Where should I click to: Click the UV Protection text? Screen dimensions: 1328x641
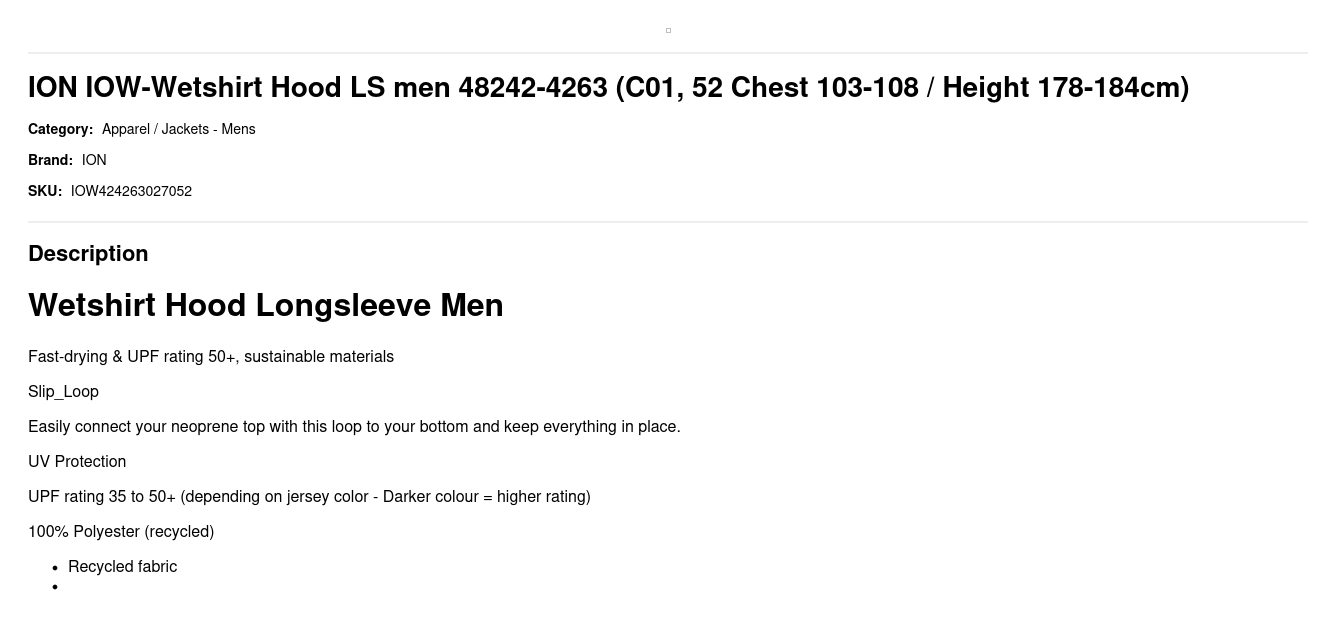(77, 462)
